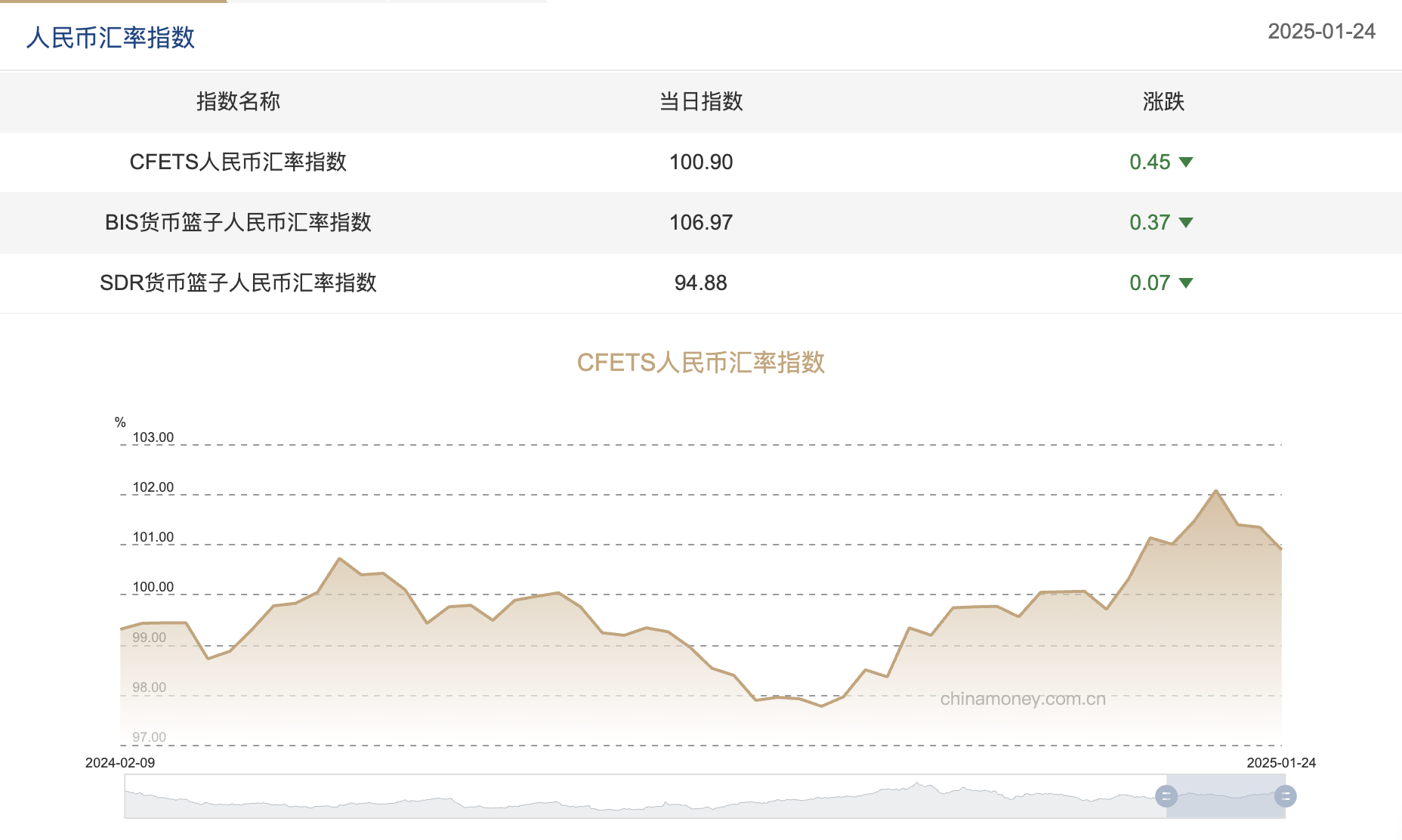Click the down arrow beside 0.07
This screenshot has width=1402, height=840.
[1186, 283]
